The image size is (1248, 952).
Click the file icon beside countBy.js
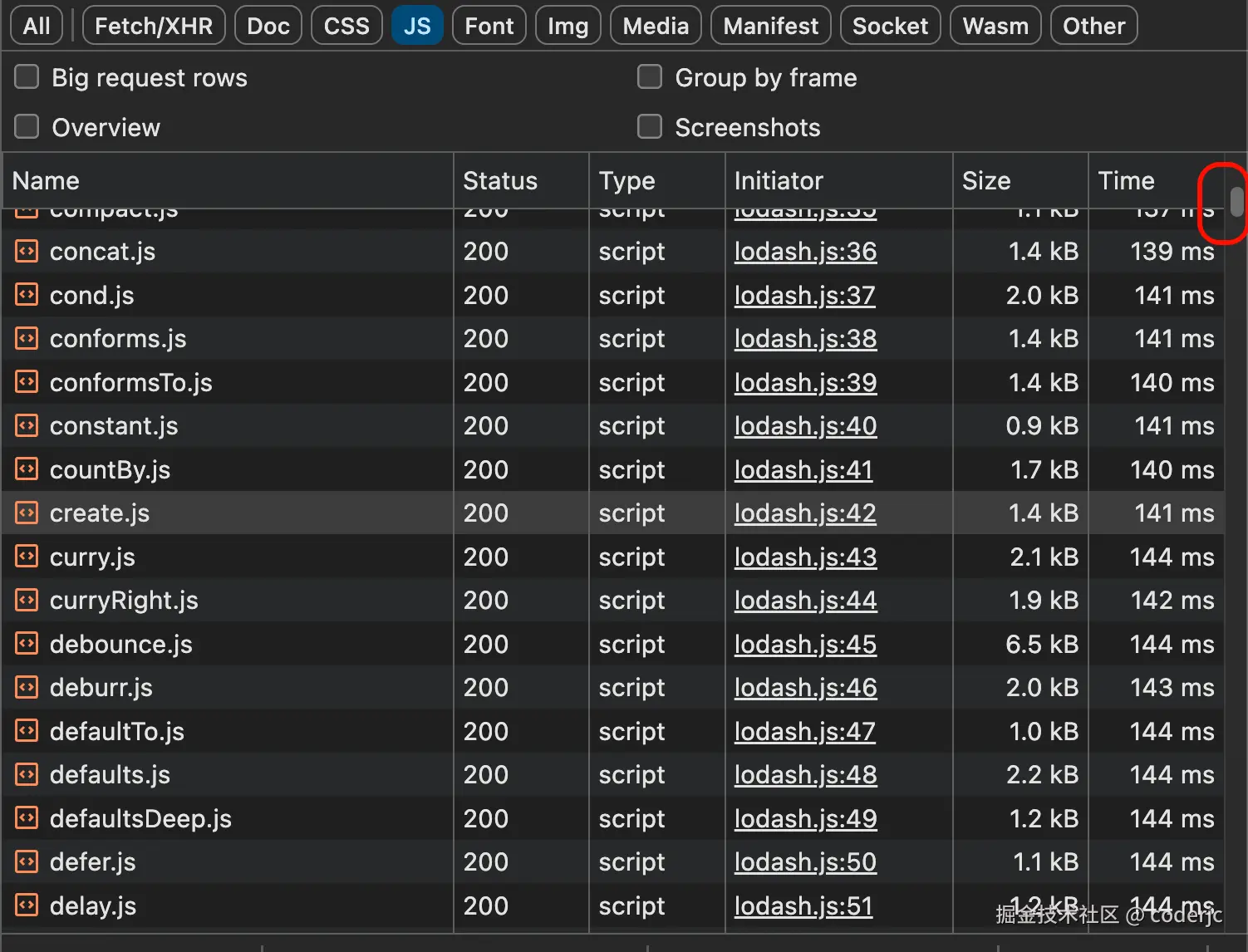point(27,469)
